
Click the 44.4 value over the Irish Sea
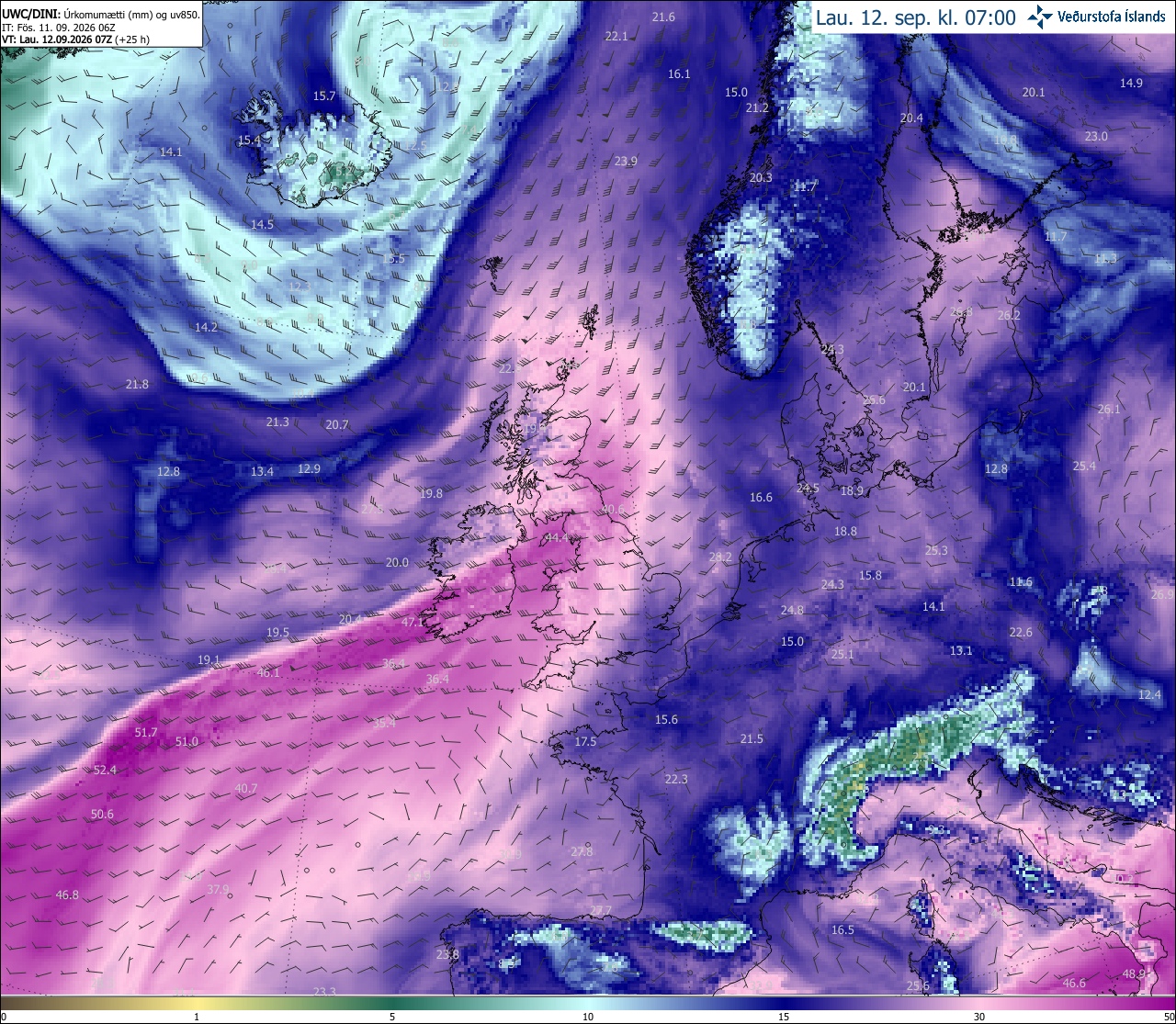[x=557, y=537]
